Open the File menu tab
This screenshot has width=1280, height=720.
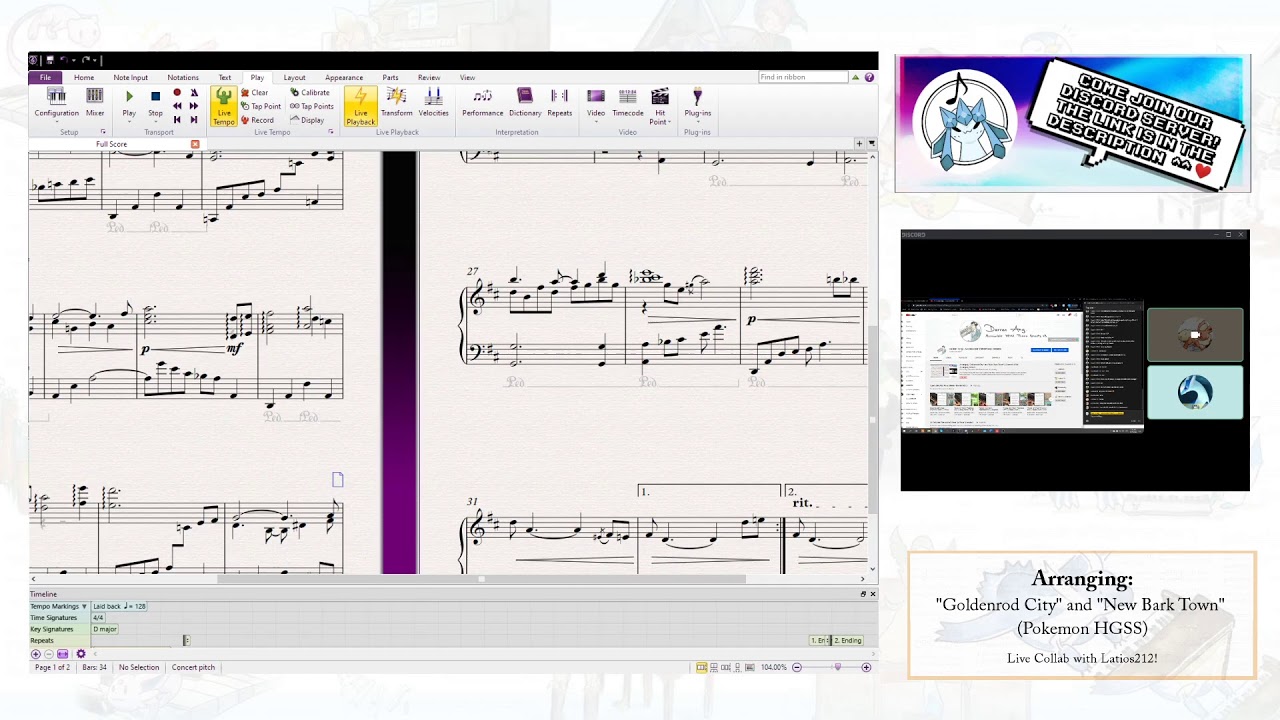[46, 77]
